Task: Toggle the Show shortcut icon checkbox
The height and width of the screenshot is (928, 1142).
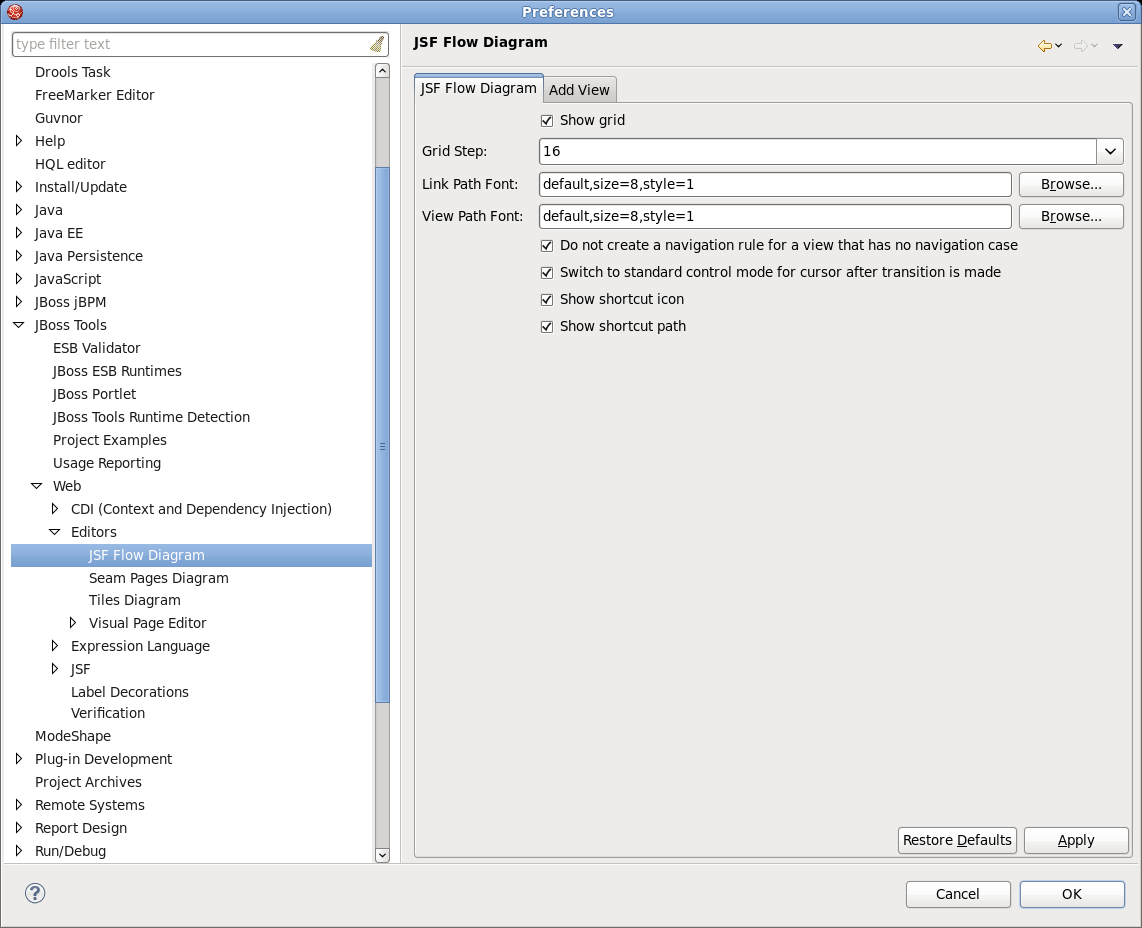Action: [x=547, y=300]
